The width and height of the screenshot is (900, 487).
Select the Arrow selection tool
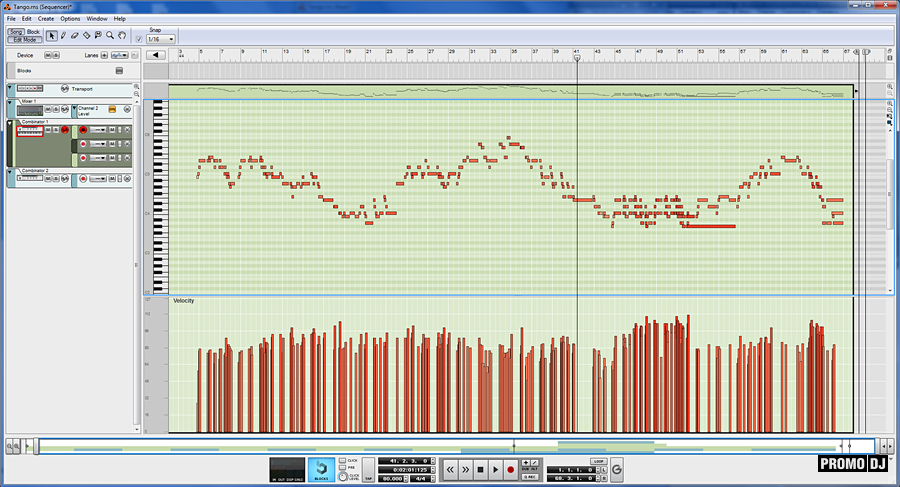(x=52, y=36)
